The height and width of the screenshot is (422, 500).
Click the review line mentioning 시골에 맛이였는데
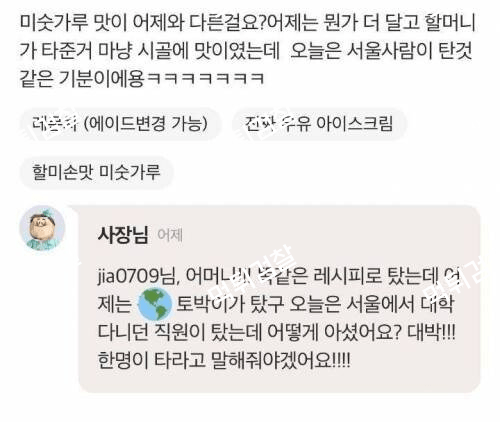pyautogui.click(x=246, y=51)
